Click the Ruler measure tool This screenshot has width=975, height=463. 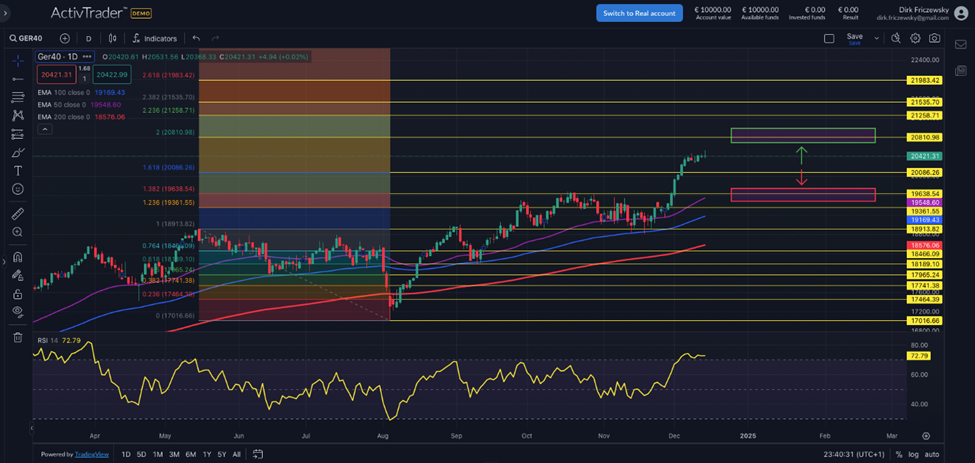point(17,214)
